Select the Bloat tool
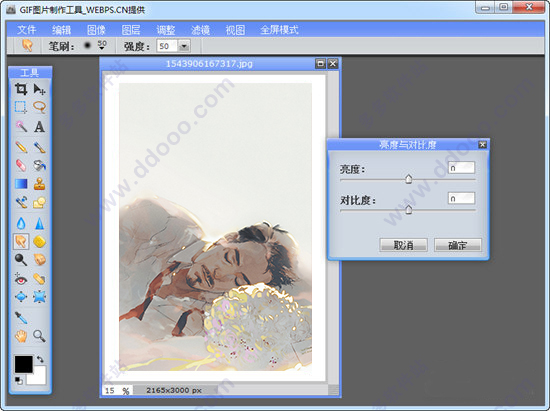The image size is (550, 411). tap(21, 297)
